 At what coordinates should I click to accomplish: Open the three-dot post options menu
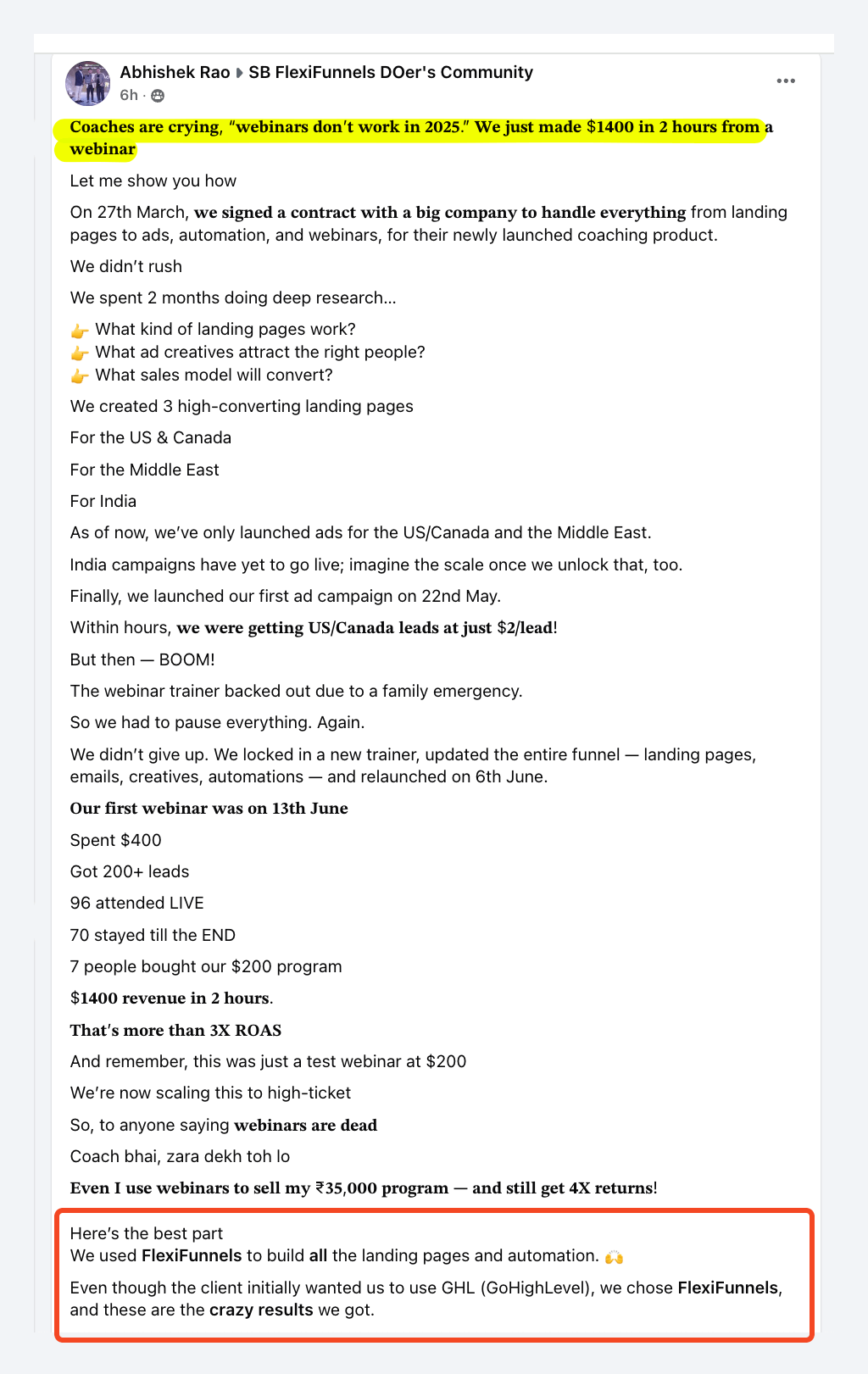click(x=786, y=81)
